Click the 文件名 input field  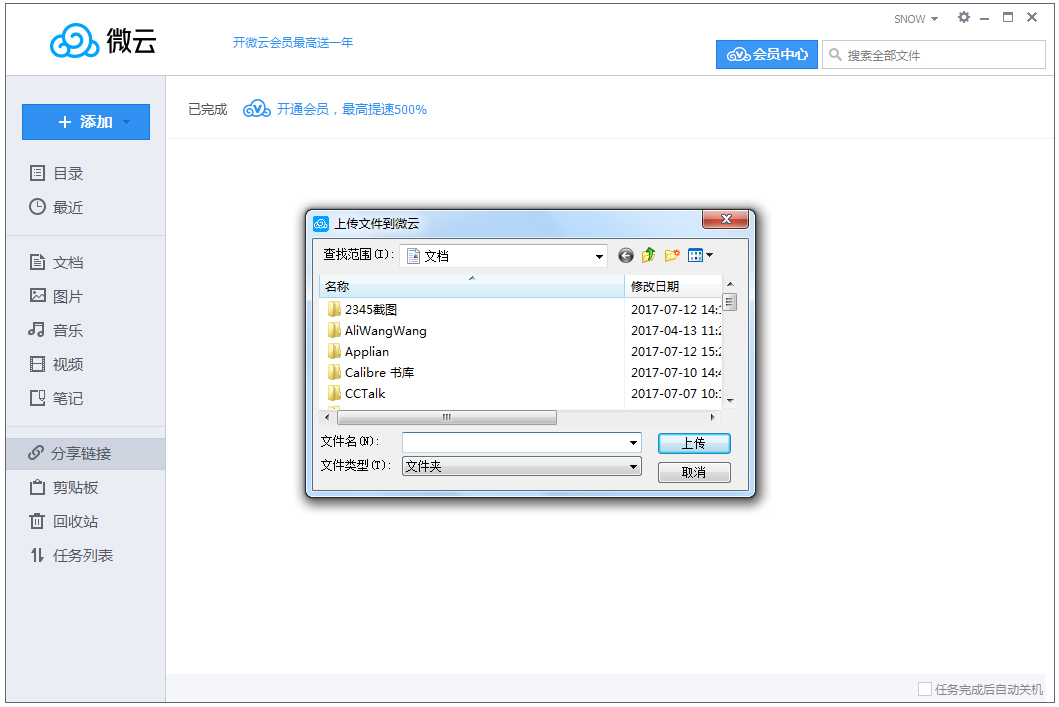click(x=515, y=442)
